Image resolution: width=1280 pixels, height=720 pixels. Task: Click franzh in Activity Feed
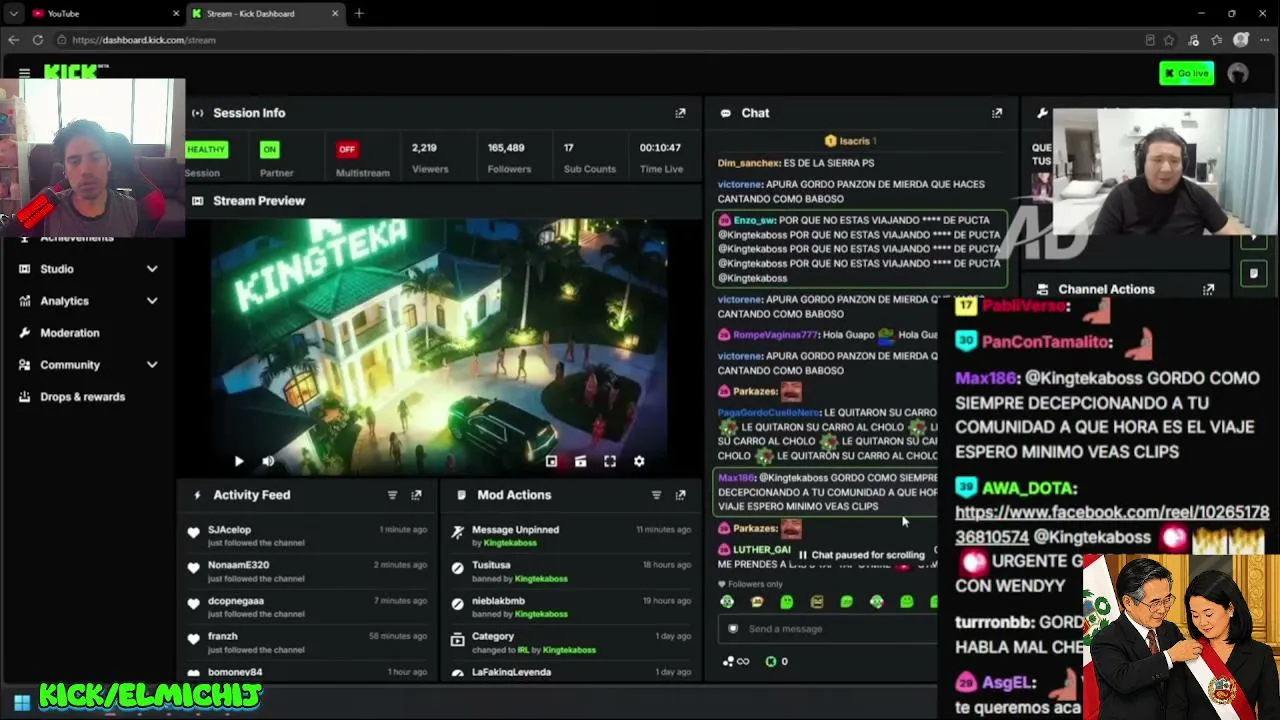pyautogui.click(x=223, y=636)
